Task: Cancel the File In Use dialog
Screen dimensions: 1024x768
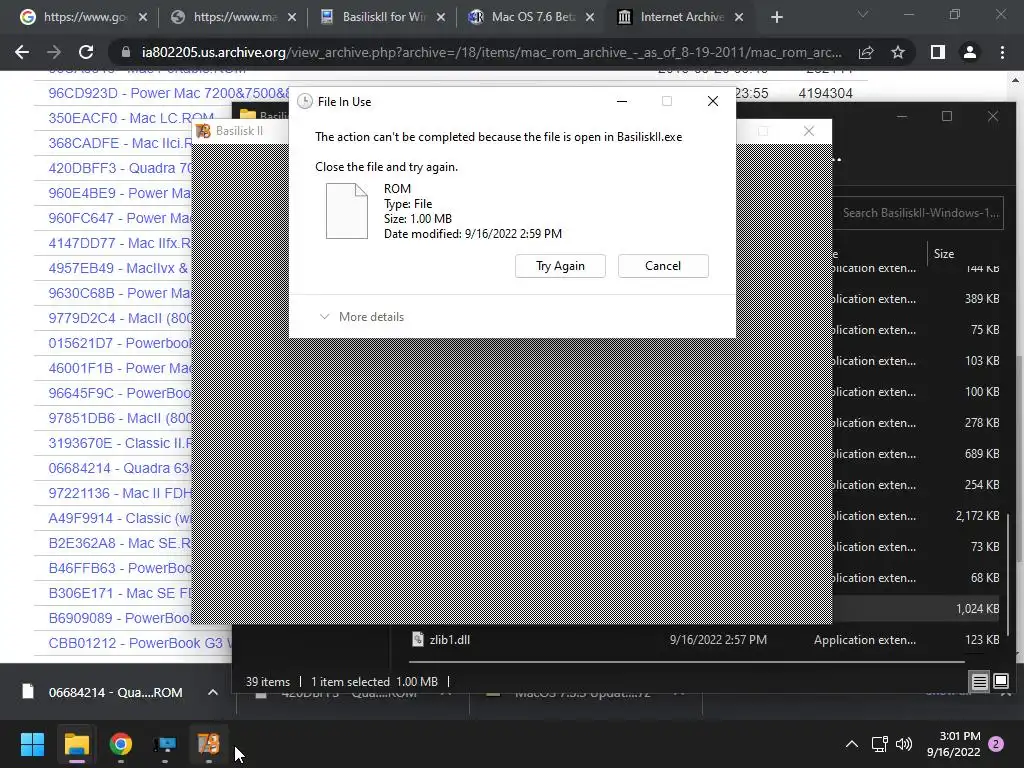Action: (x=663, y=266)
